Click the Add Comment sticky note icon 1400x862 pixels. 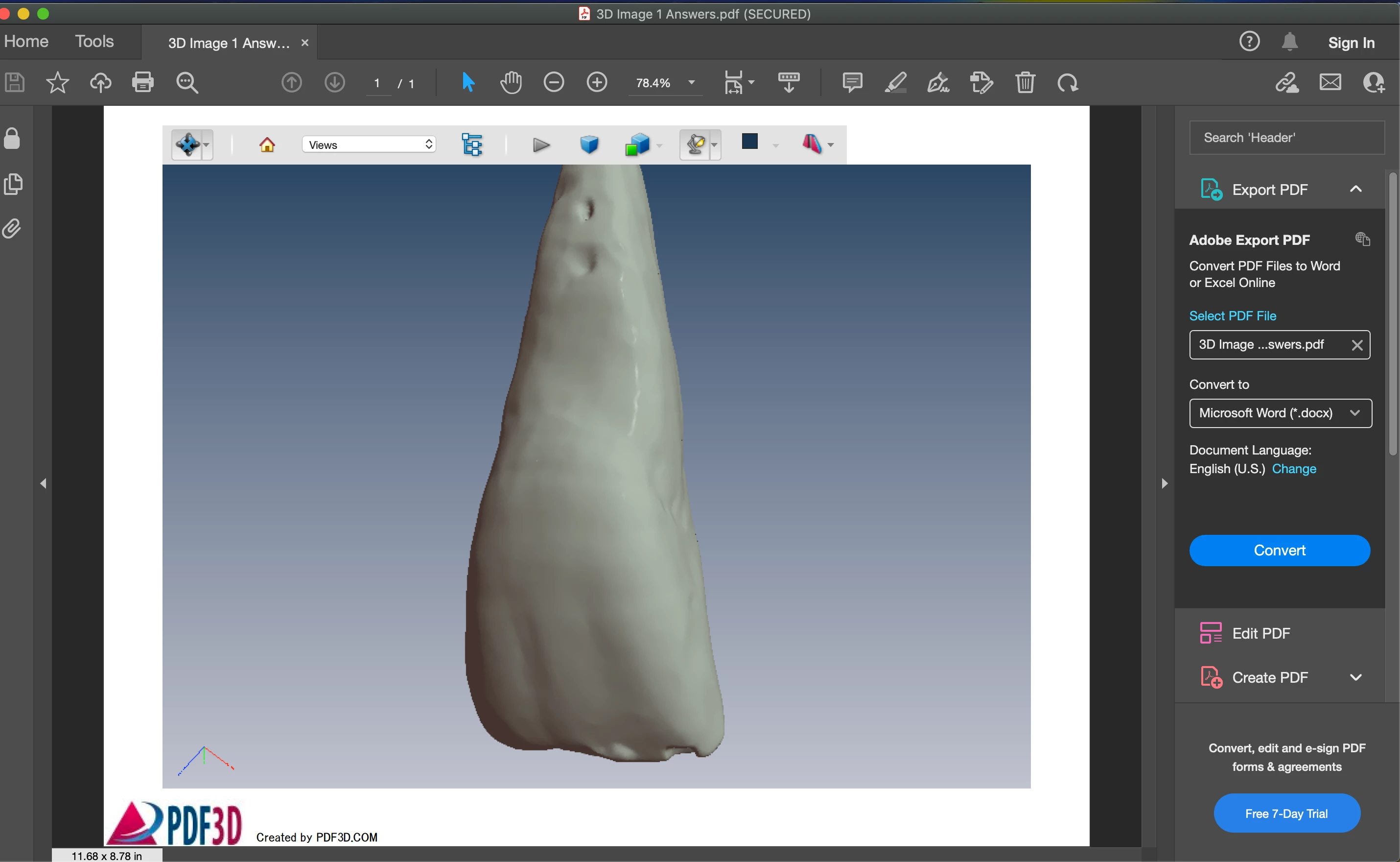click(x=852, y=83)
